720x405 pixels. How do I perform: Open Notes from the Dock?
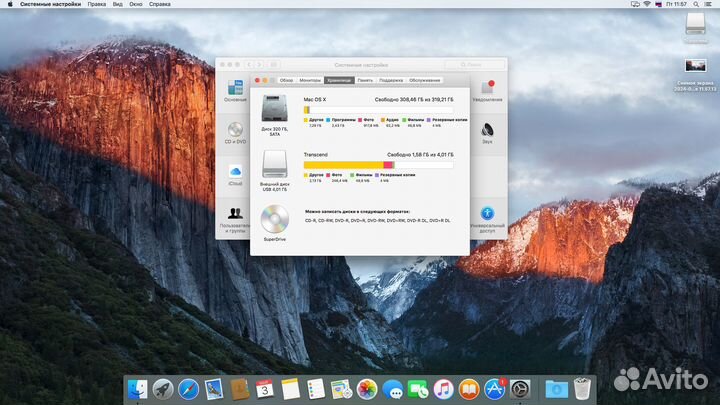click(290, 389)
